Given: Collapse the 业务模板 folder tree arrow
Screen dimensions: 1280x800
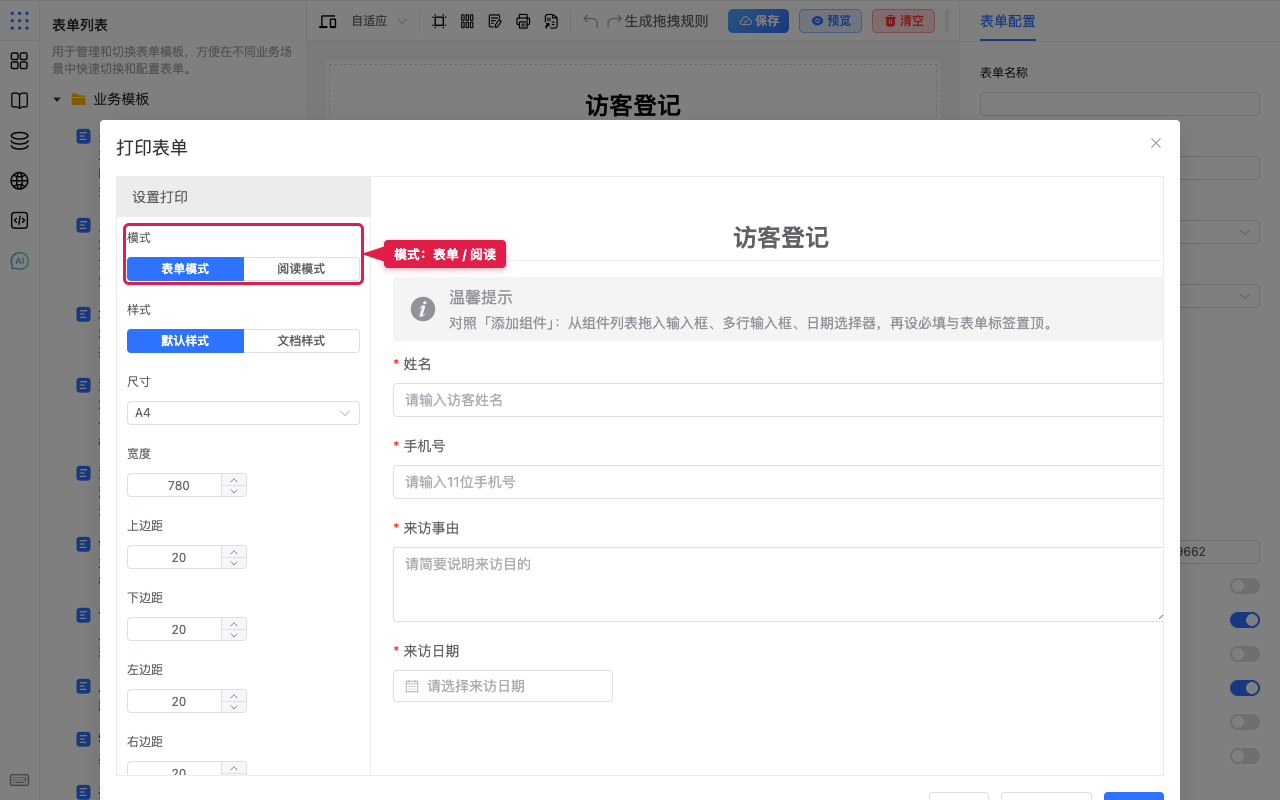Looking at the screenshot, I should click(57, 99).
